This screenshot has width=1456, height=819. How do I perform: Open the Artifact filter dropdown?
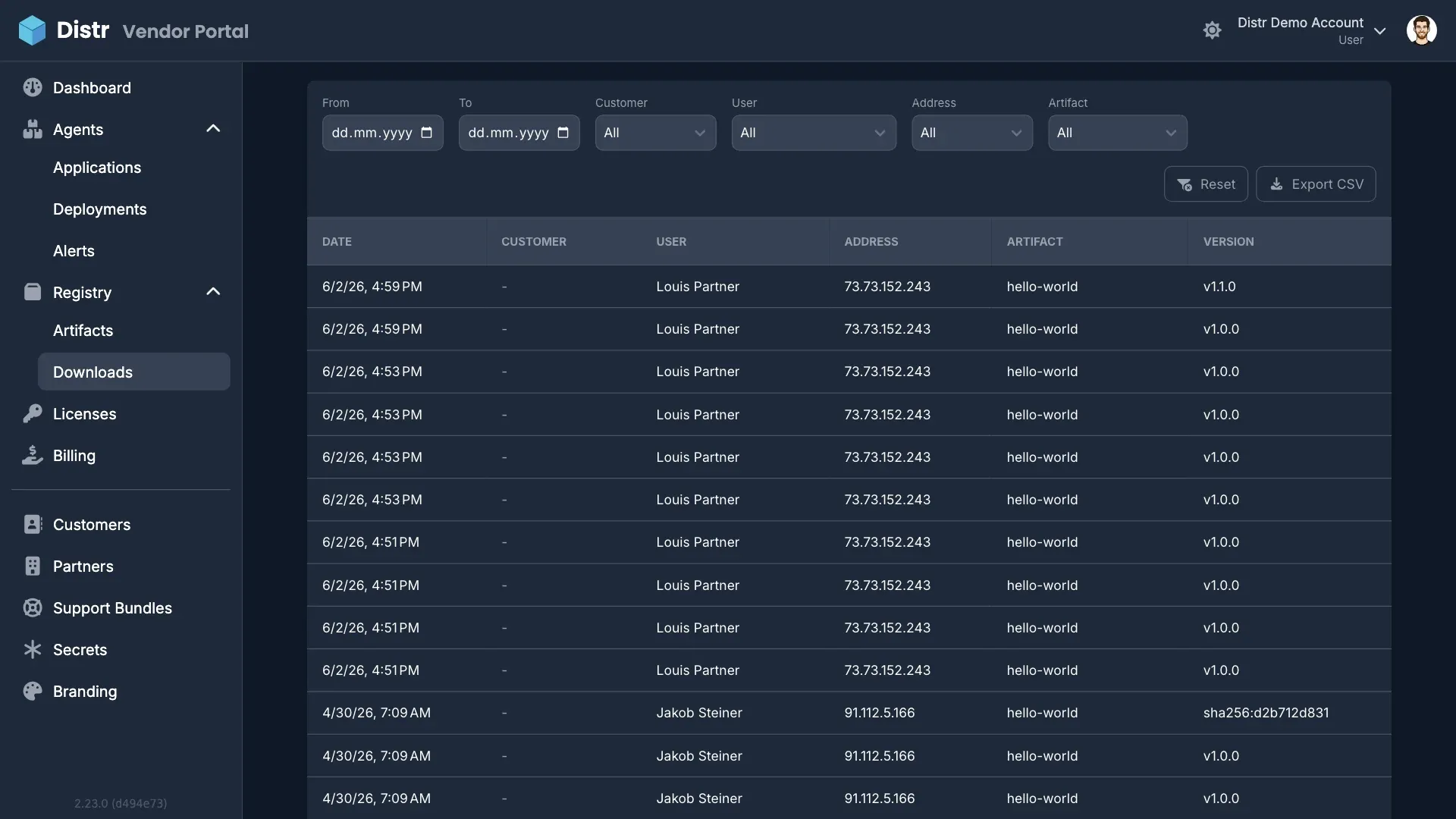(x=1118, y=133)
